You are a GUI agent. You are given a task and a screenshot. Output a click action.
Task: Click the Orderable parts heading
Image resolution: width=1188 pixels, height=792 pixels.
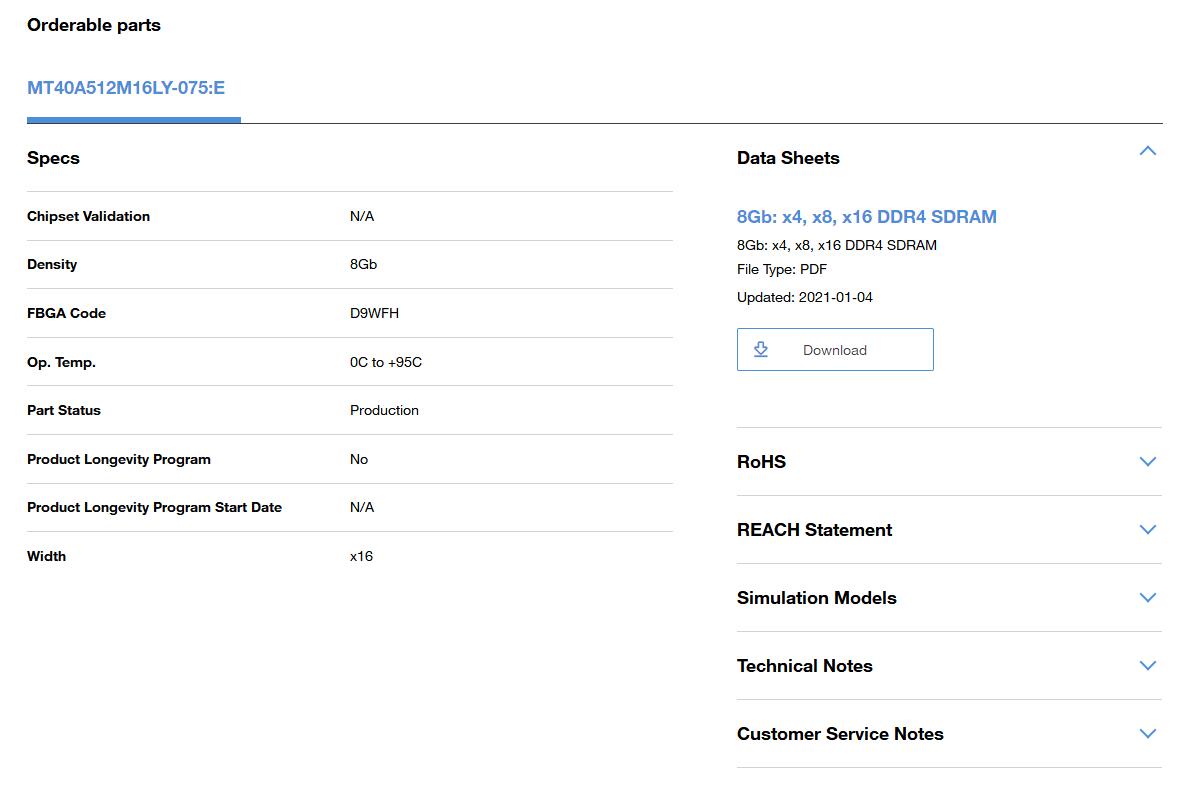(94, 25)
